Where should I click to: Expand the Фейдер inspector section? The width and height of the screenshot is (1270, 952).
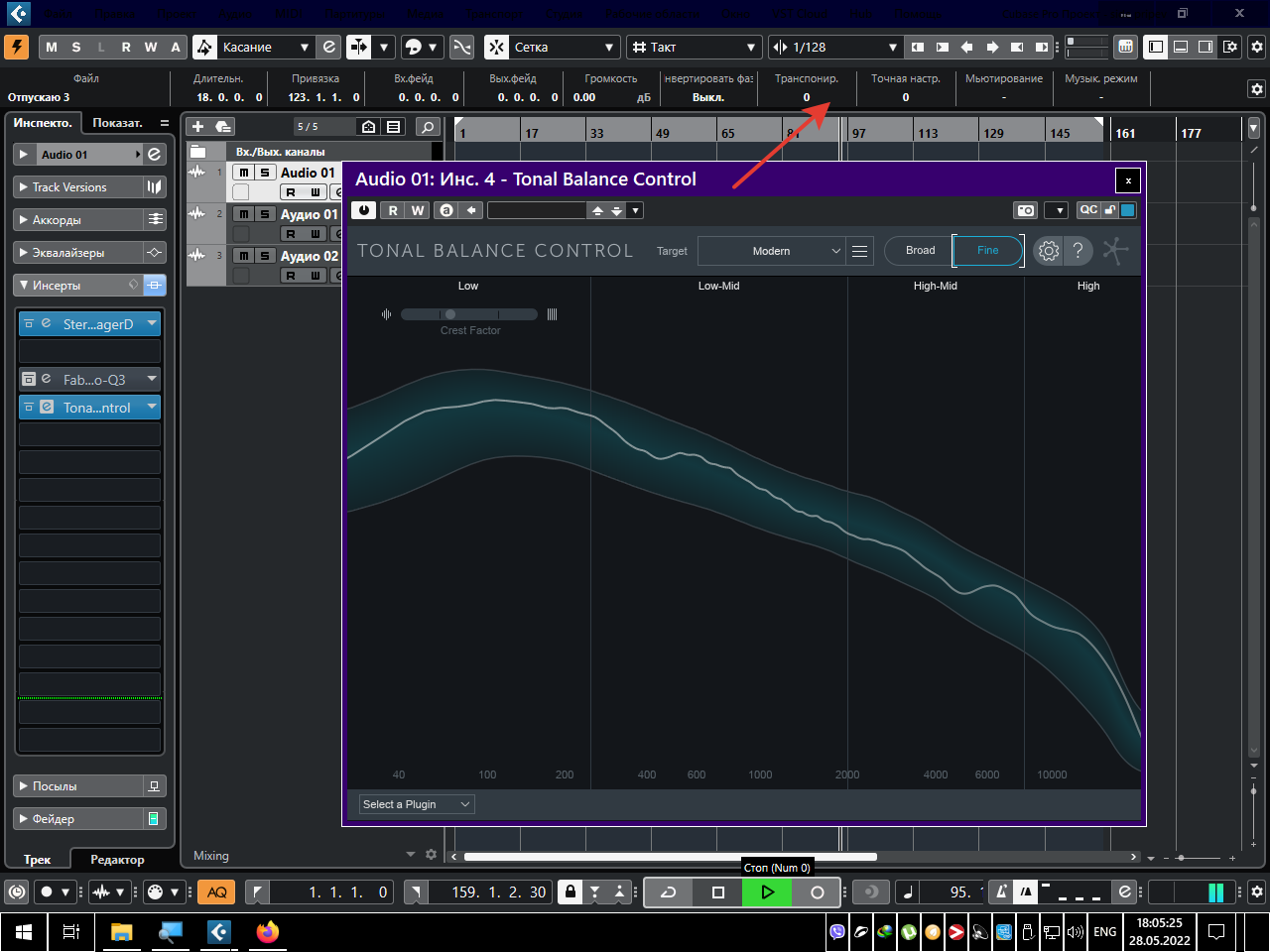pos(79,818)
